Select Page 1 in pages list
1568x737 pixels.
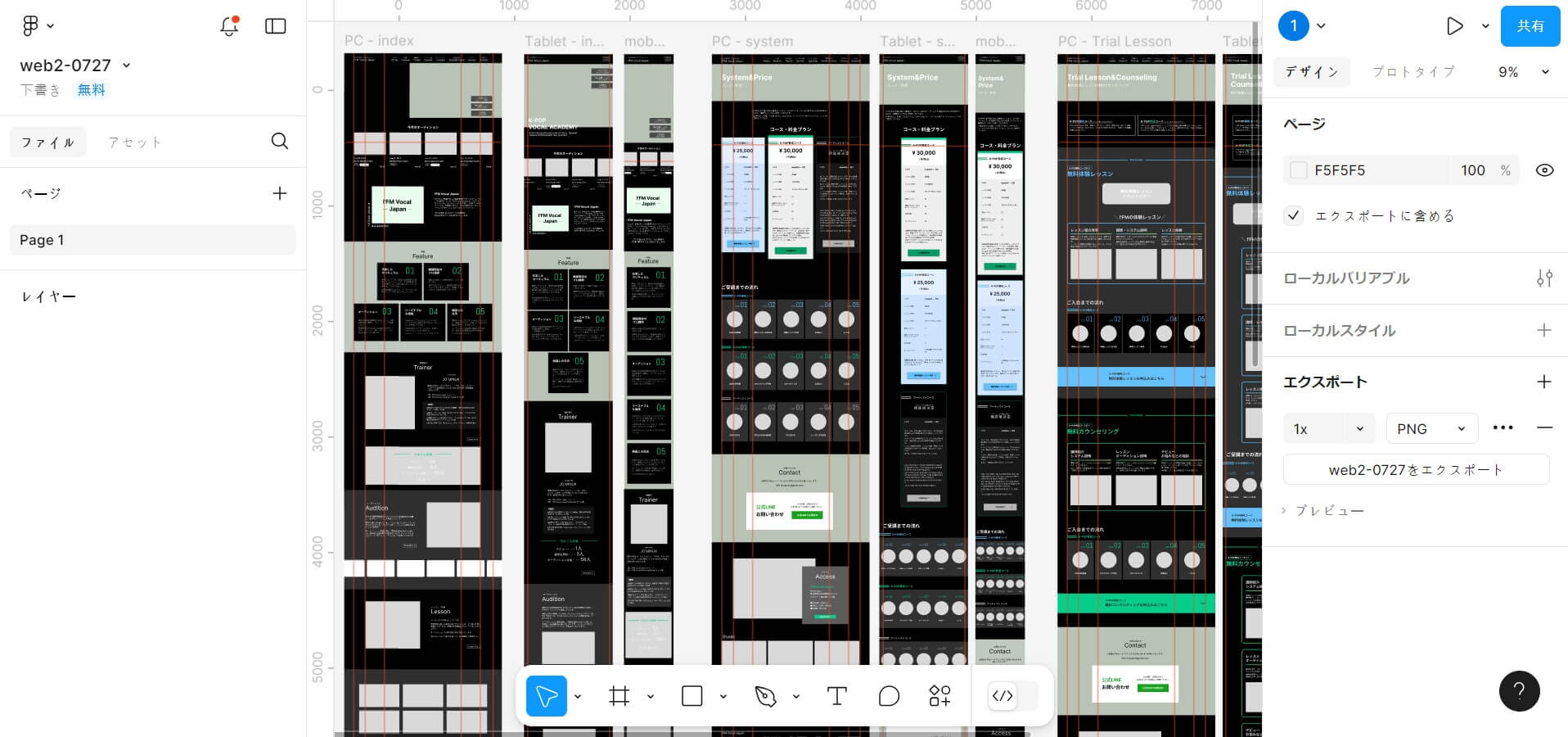tap(152, 240)
